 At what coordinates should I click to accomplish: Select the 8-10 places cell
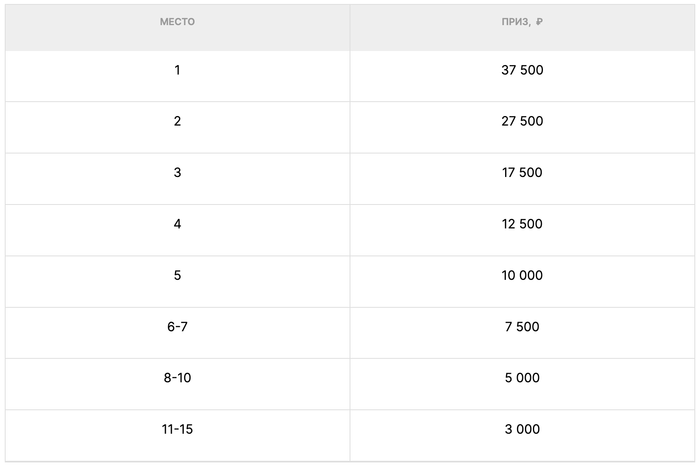click(x=177, y=378)
